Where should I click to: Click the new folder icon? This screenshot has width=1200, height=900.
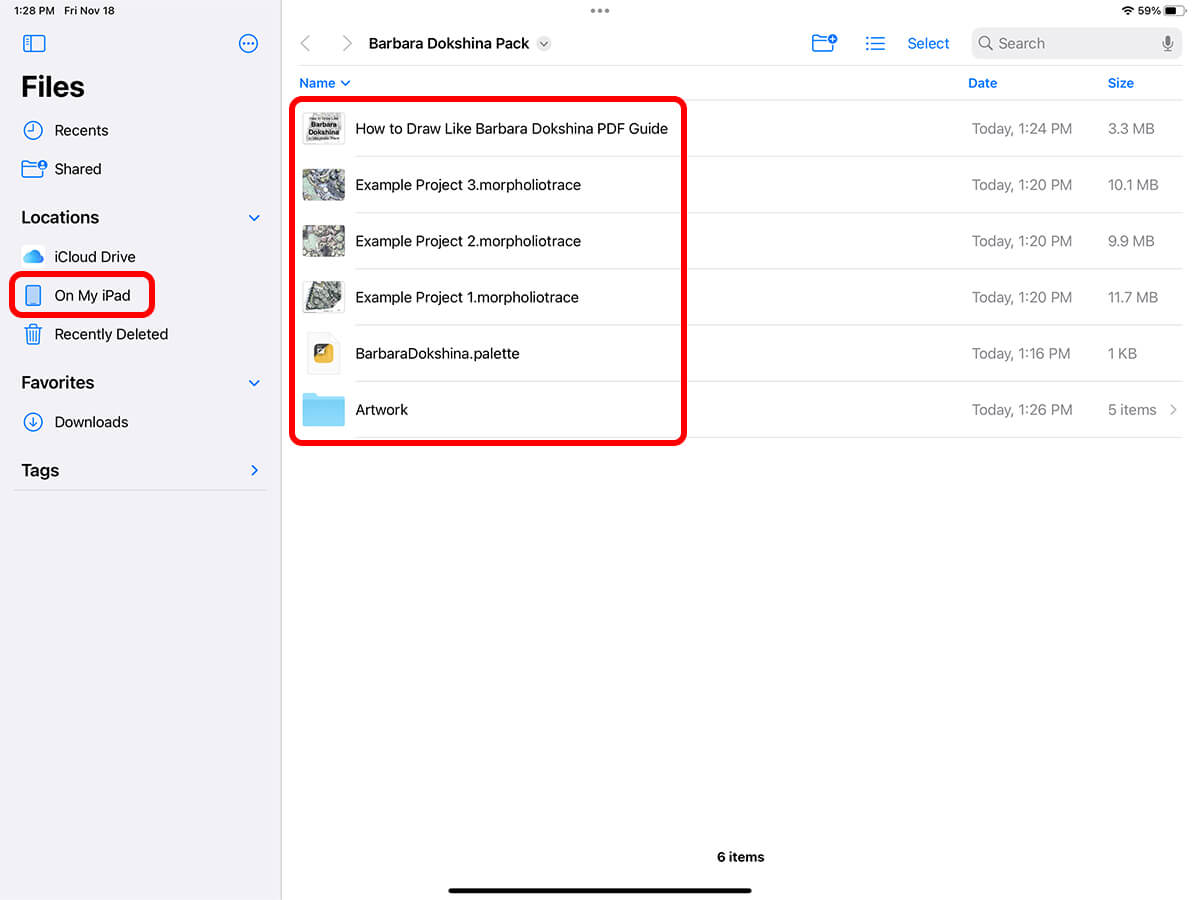click(x=824, y=44)
